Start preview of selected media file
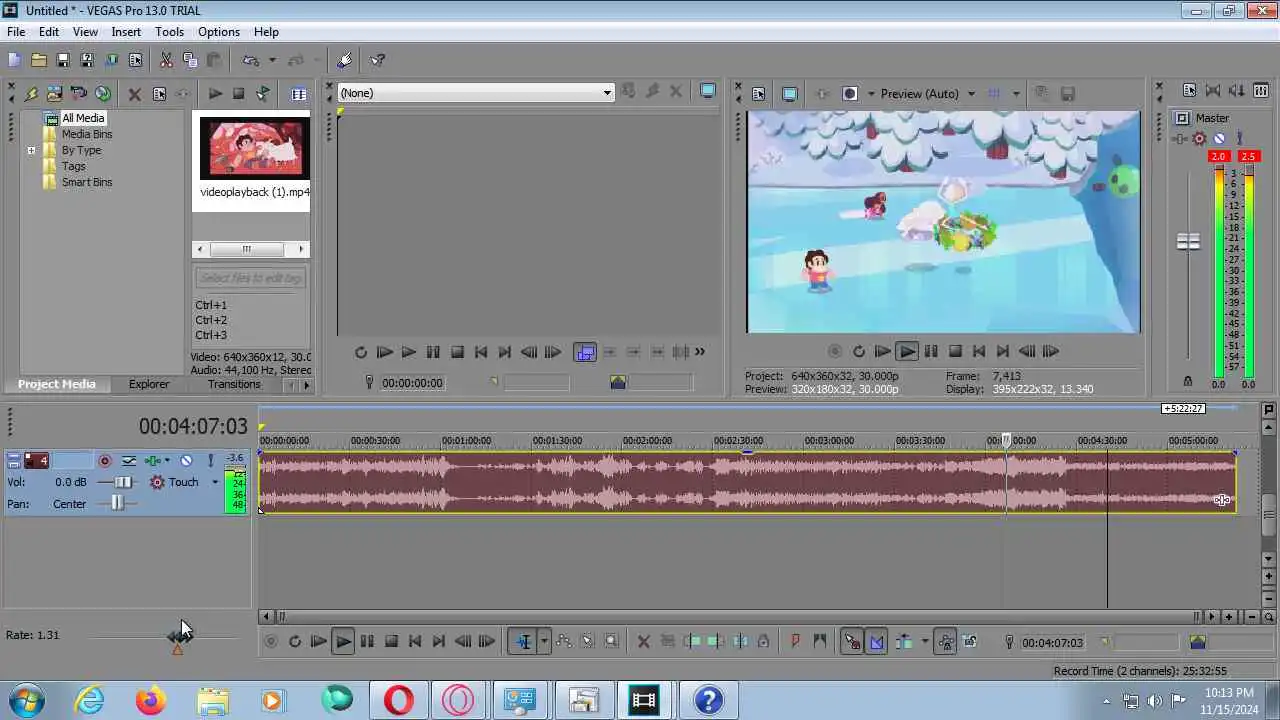This screenshot has height=720, width=1280. tap(215, 94)
